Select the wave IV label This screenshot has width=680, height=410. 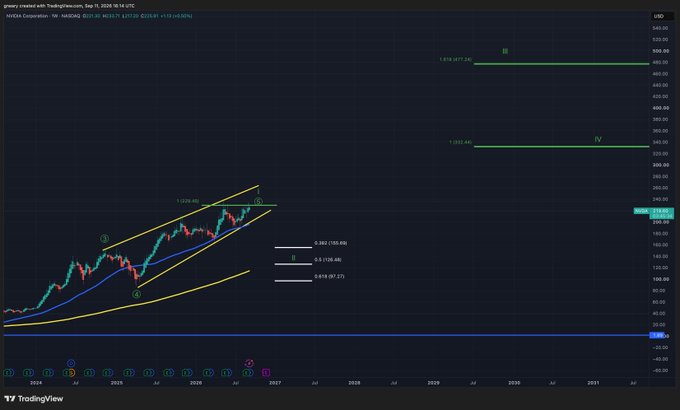tap(598, 140)
